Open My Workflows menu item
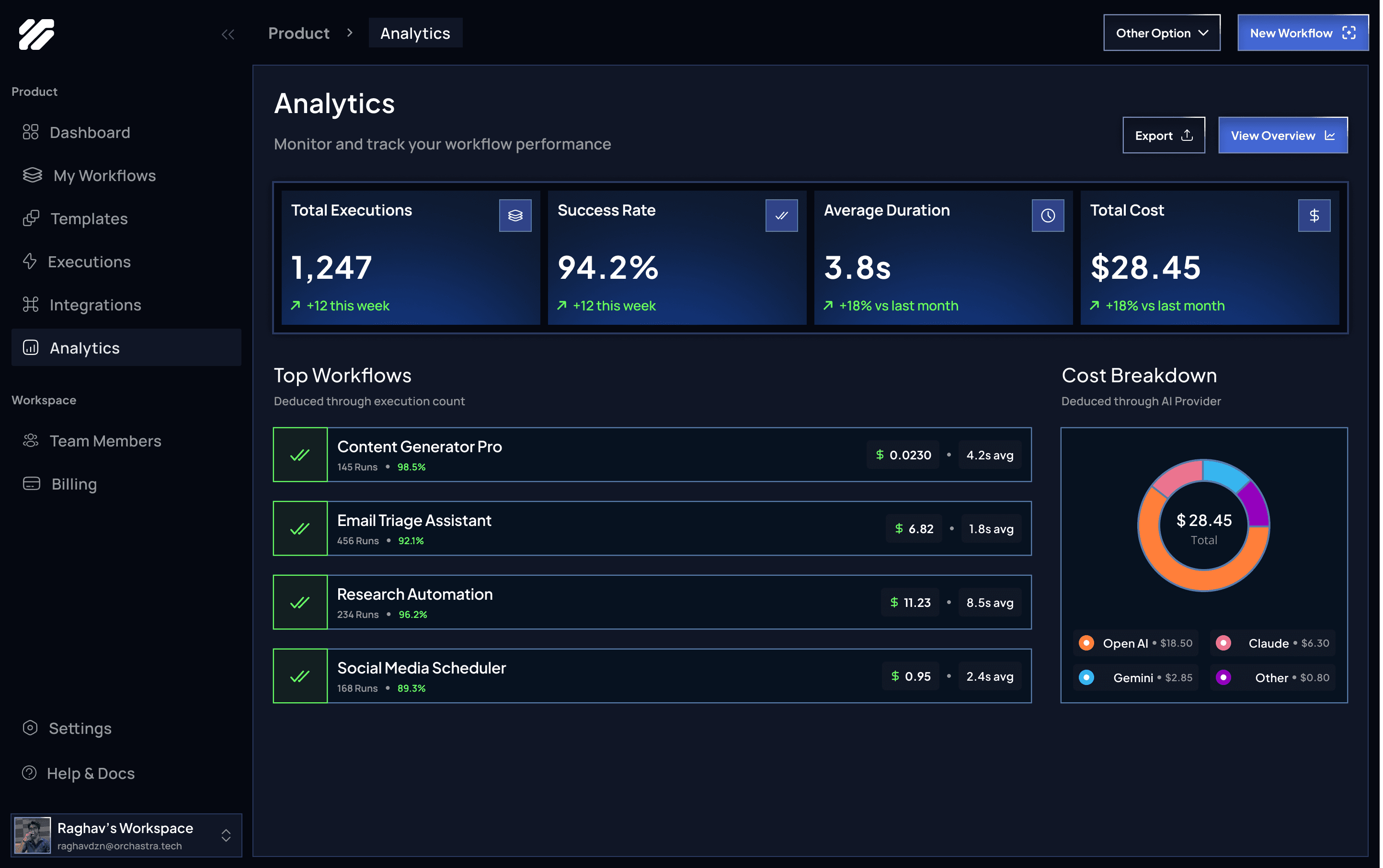The width and height of the screenshot is (1383, 868). click(104, 176)
